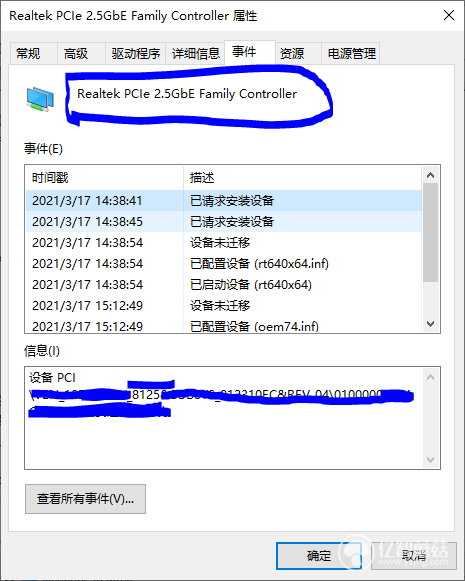
Task: Switch to the 驱动程序 tab
Action: pos(136,53)
